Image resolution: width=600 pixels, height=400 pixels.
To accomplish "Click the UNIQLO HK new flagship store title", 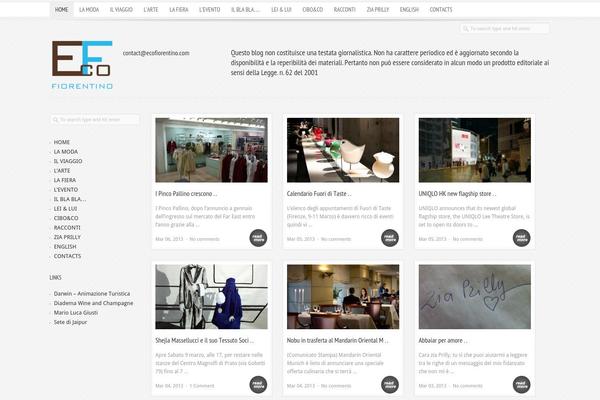I will click(457, 194).
